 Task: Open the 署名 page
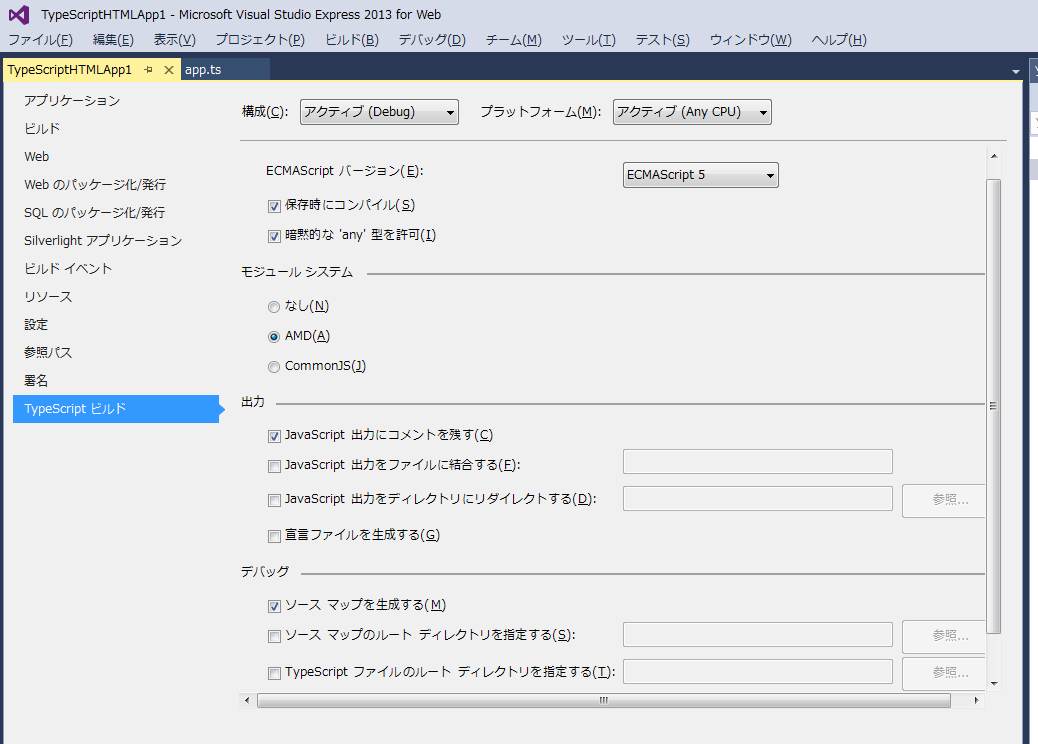pos(36,381)
